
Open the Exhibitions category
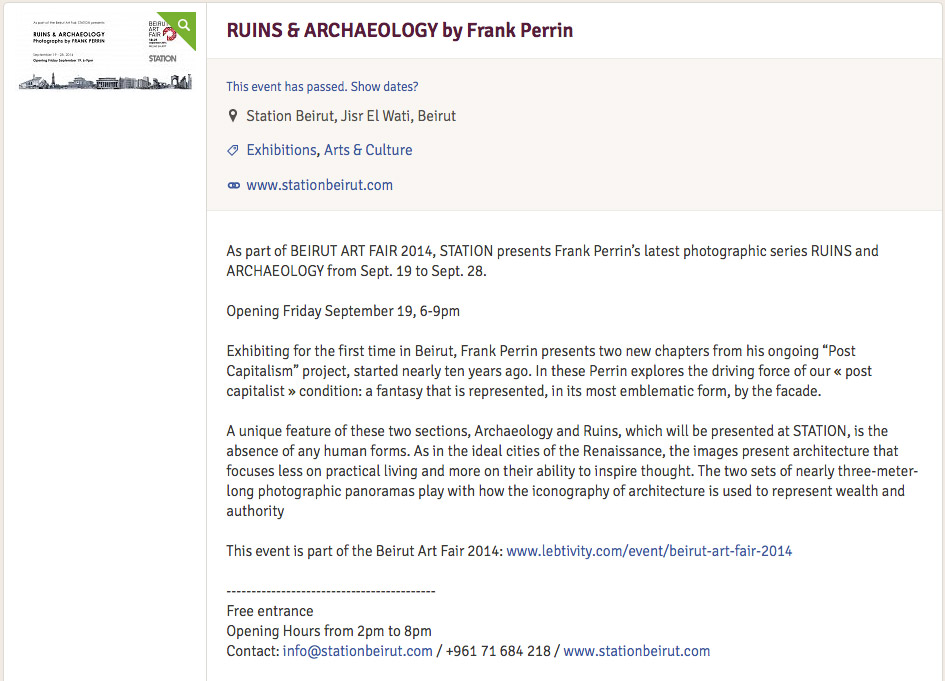(281, 150)
